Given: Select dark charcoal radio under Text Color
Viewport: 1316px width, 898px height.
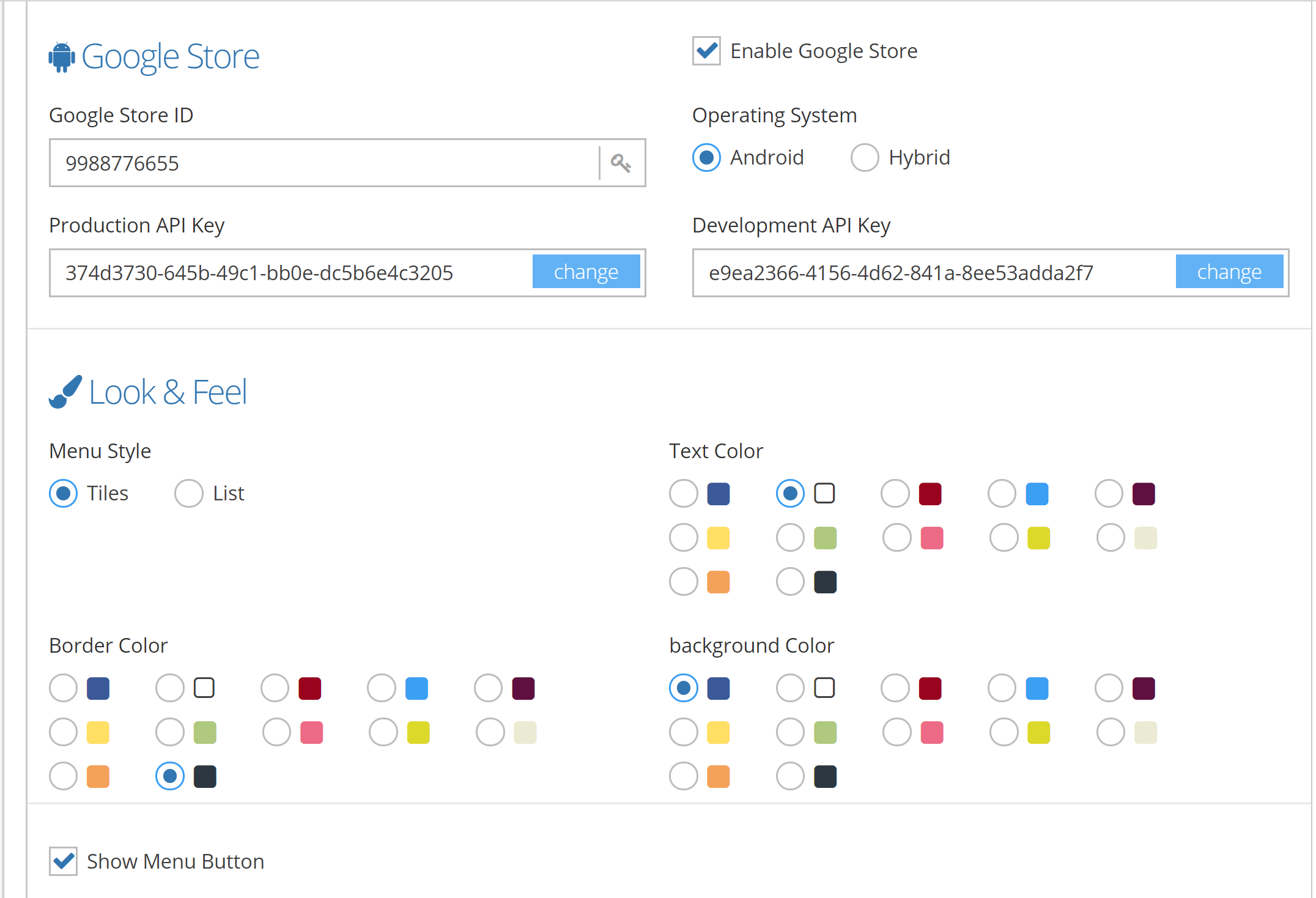Looking at the screenshot, I should (x=790, y=582).
